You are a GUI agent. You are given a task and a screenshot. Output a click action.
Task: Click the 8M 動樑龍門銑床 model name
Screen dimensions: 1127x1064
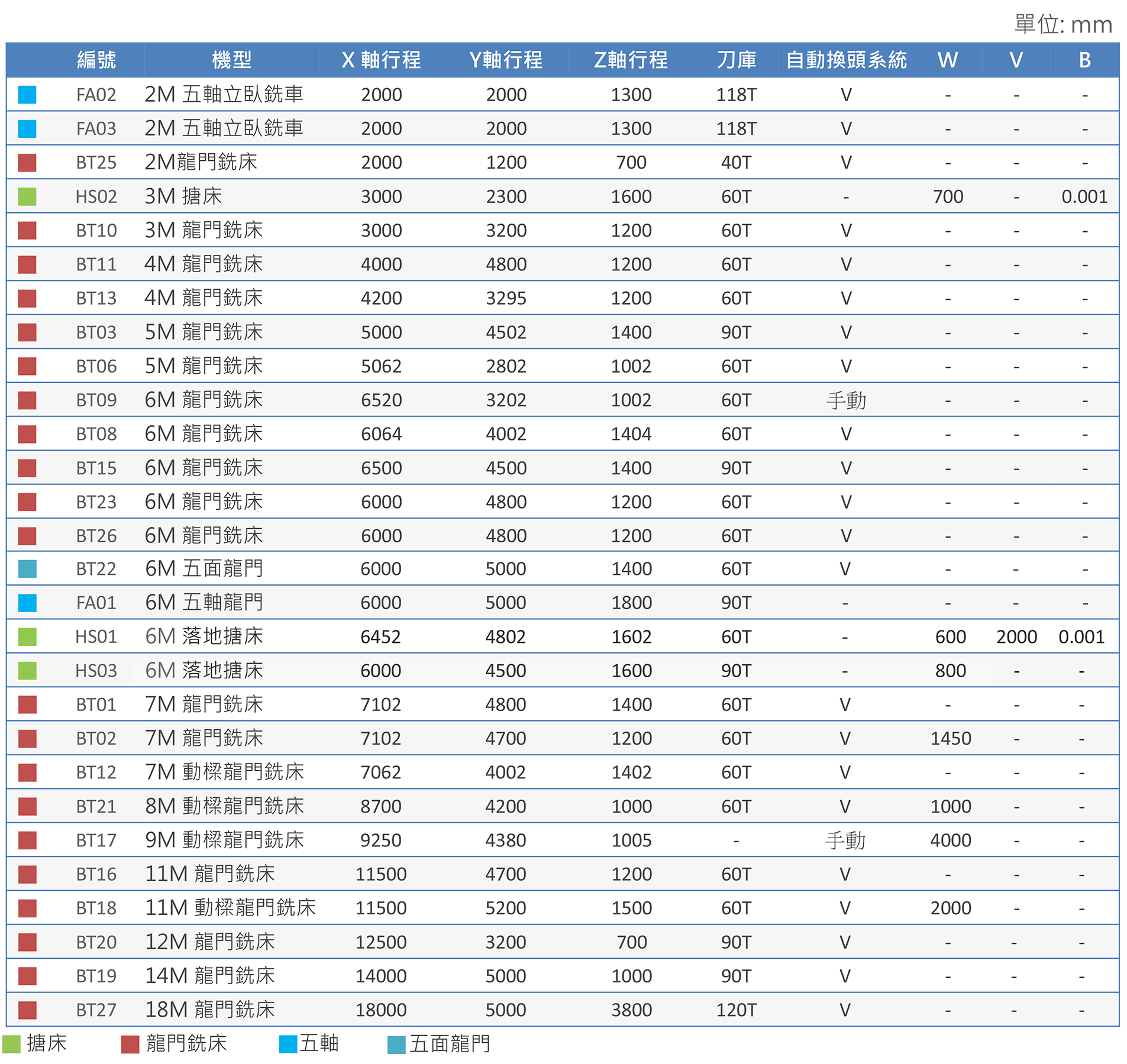(x=225, y=806)
